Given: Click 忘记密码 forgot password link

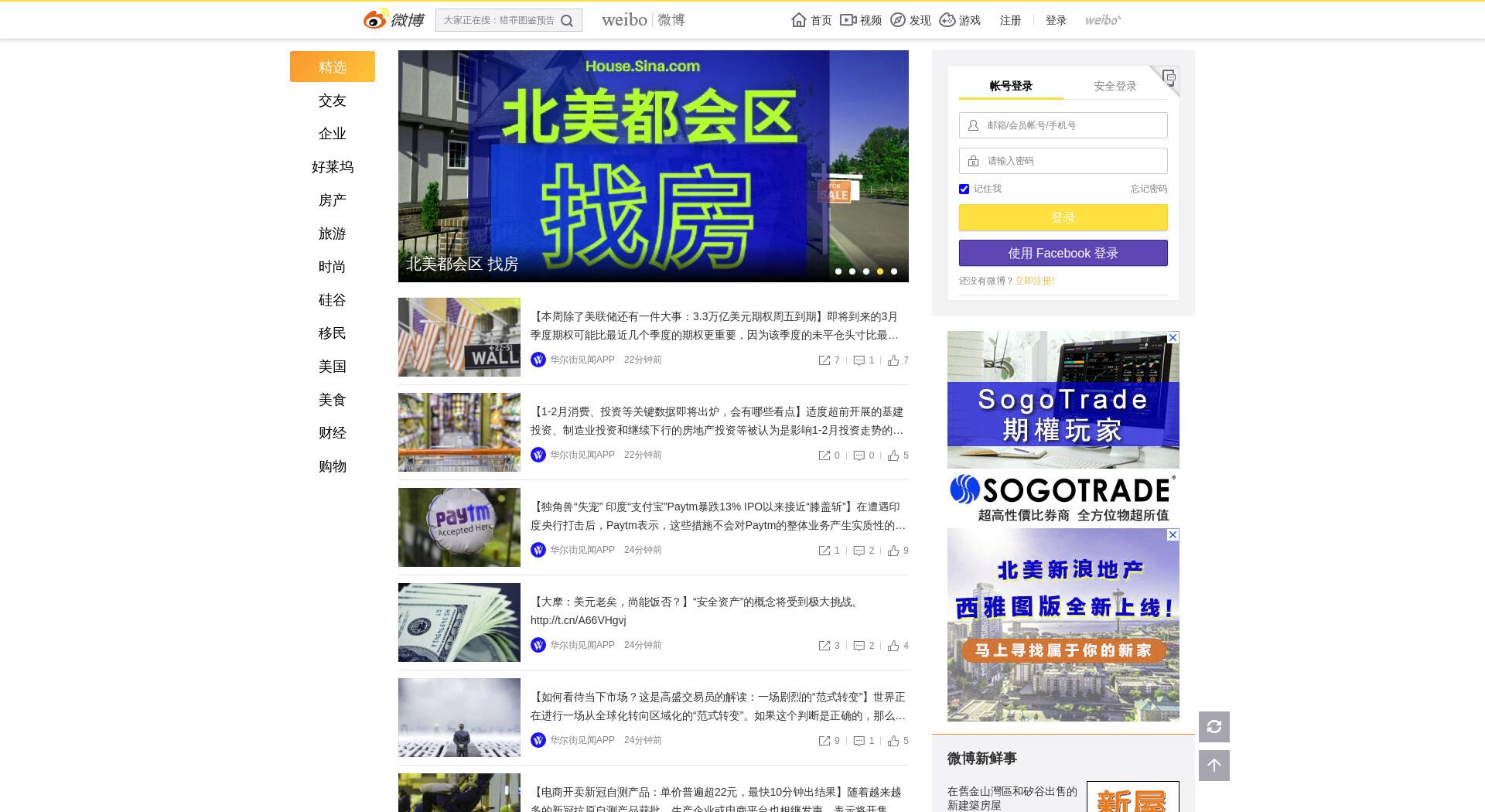Looking at the screenshot, I should click(1149, 189).
